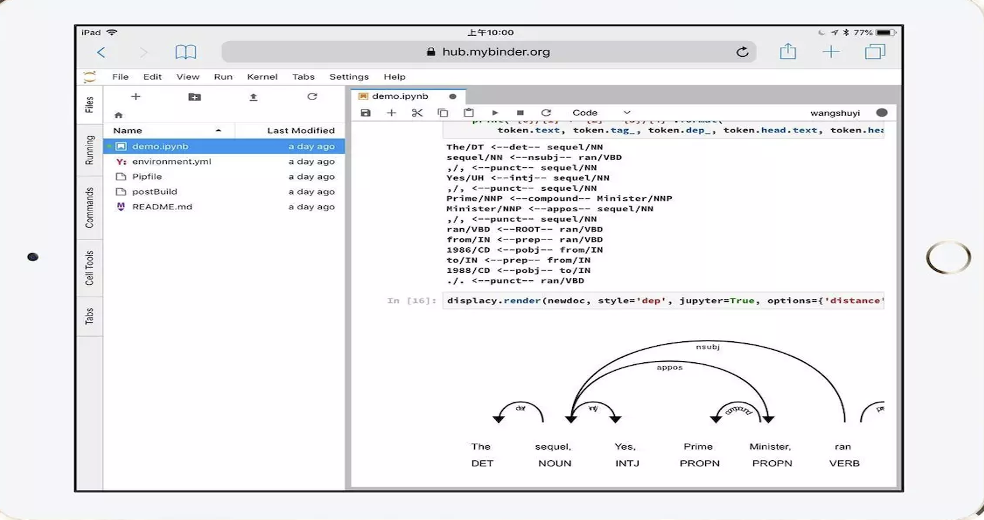Click the wangshuyi kernel name
The height and width of the screenshot is (520, 984).
[835, 113]
